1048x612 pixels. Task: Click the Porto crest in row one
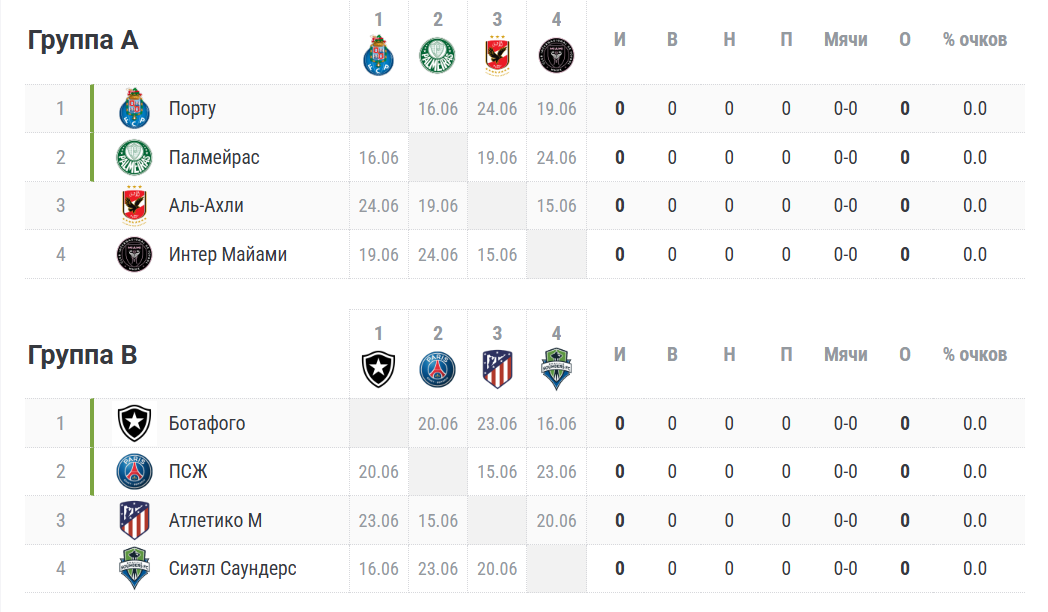click(x=134, y=108)
